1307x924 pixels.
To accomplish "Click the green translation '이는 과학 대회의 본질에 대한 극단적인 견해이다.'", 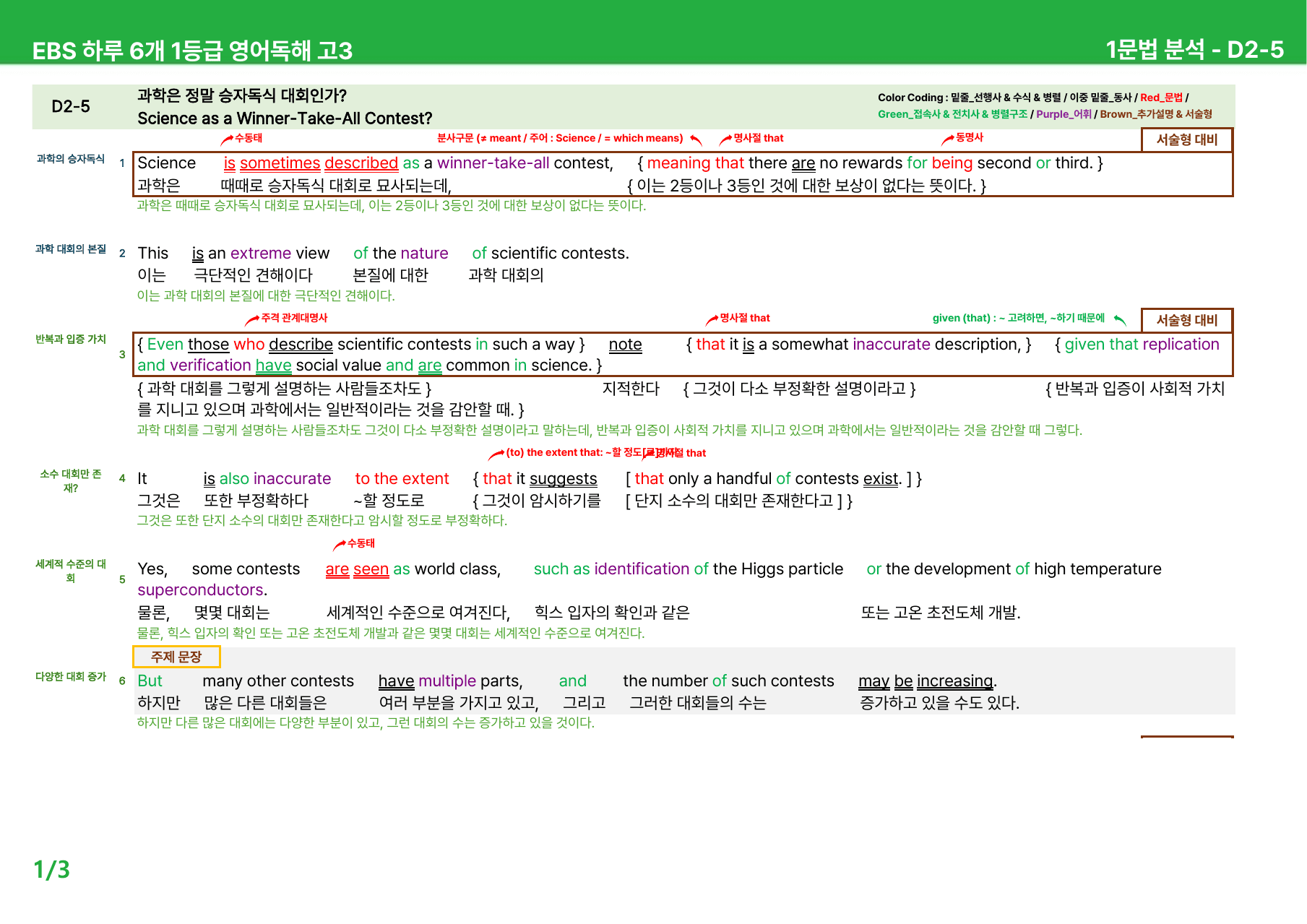I will coord(266,295).
